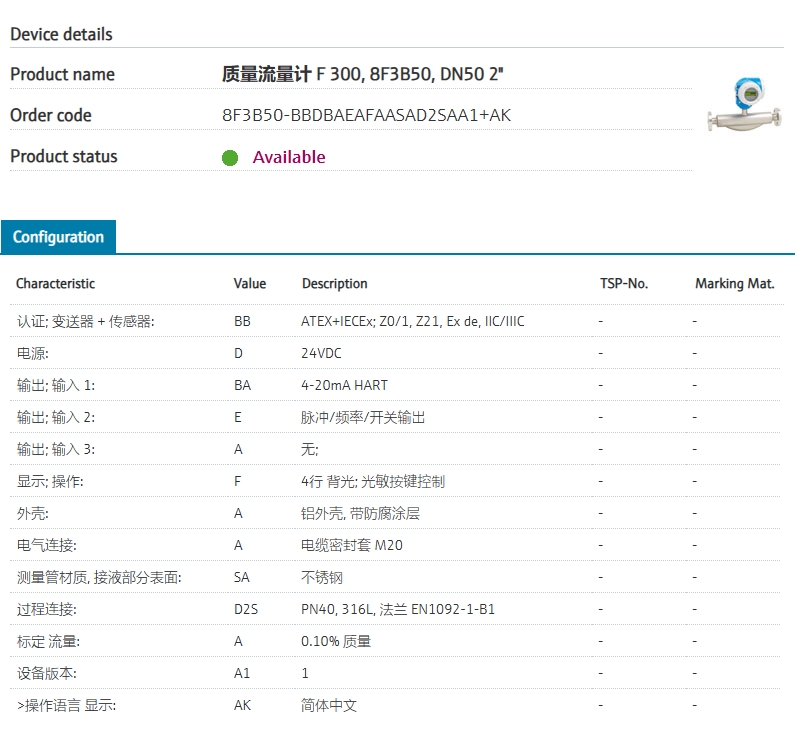Click the value AK for 操作语言 显示
Screen dimensions: 795x731
pyautogui.click(x=242, y=705)
